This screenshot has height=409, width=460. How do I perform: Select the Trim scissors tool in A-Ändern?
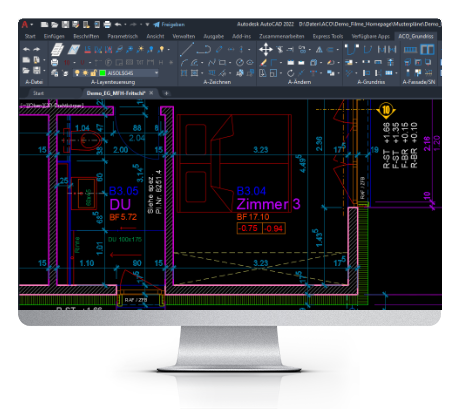pos(280,50)
